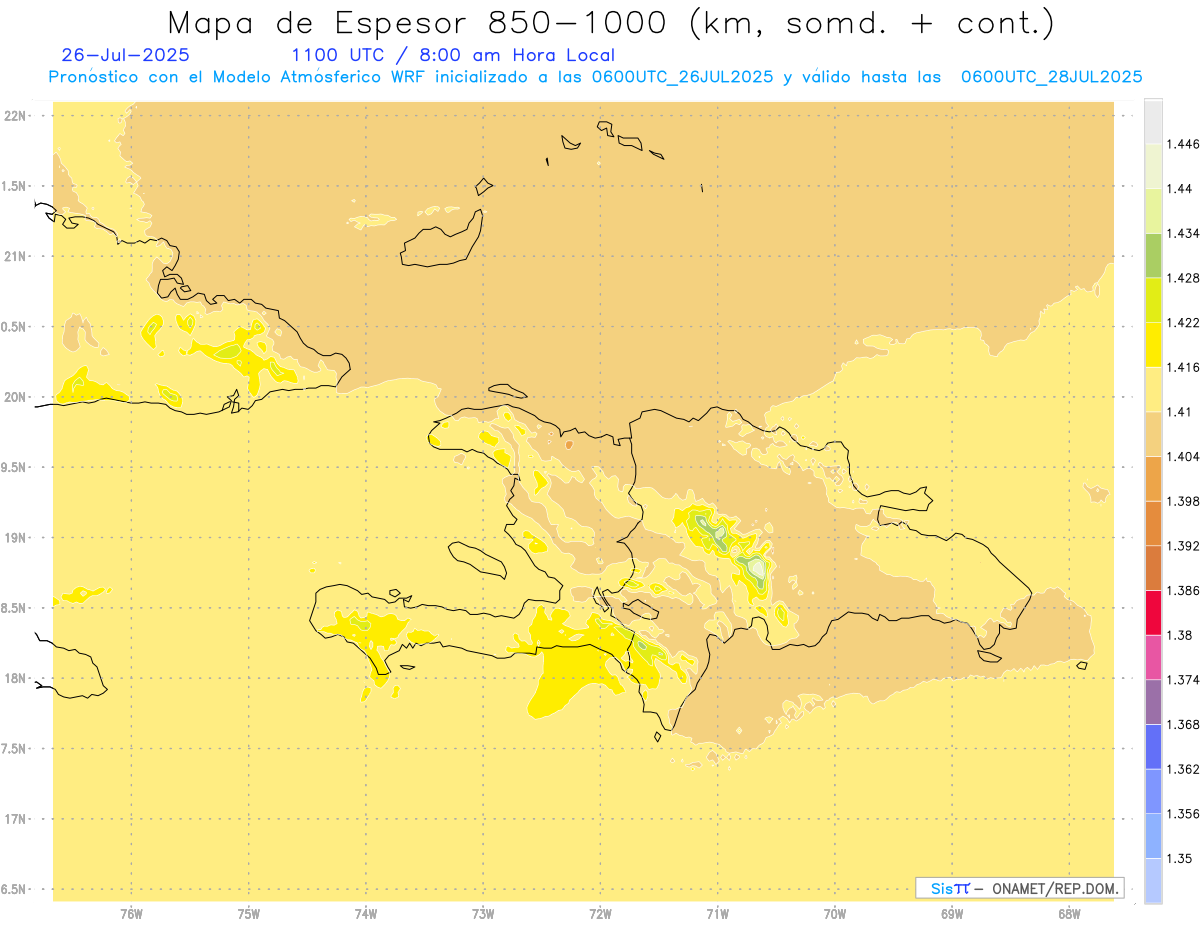Click the 17N latitude label
The width and height of the screenshot is (1200, 927).
(x=14, y=819)
